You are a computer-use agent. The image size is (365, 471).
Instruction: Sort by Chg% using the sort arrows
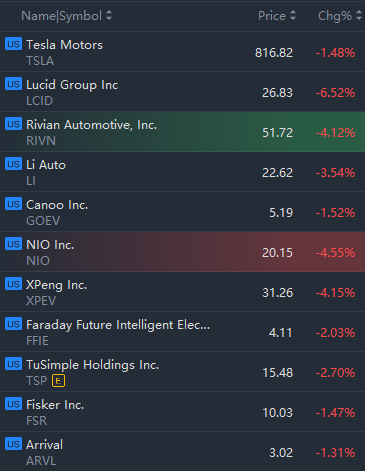(359, 16)
